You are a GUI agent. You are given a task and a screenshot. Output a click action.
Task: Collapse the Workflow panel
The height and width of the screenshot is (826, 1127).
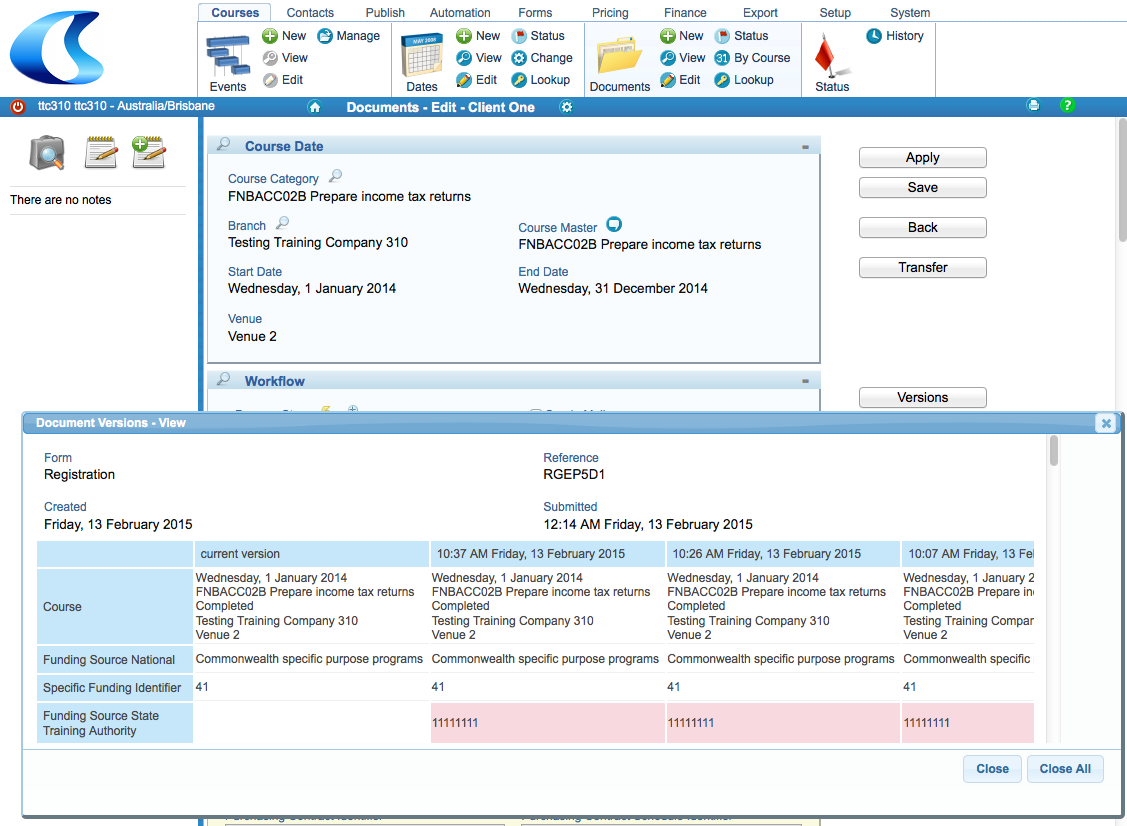pos(805,381)
